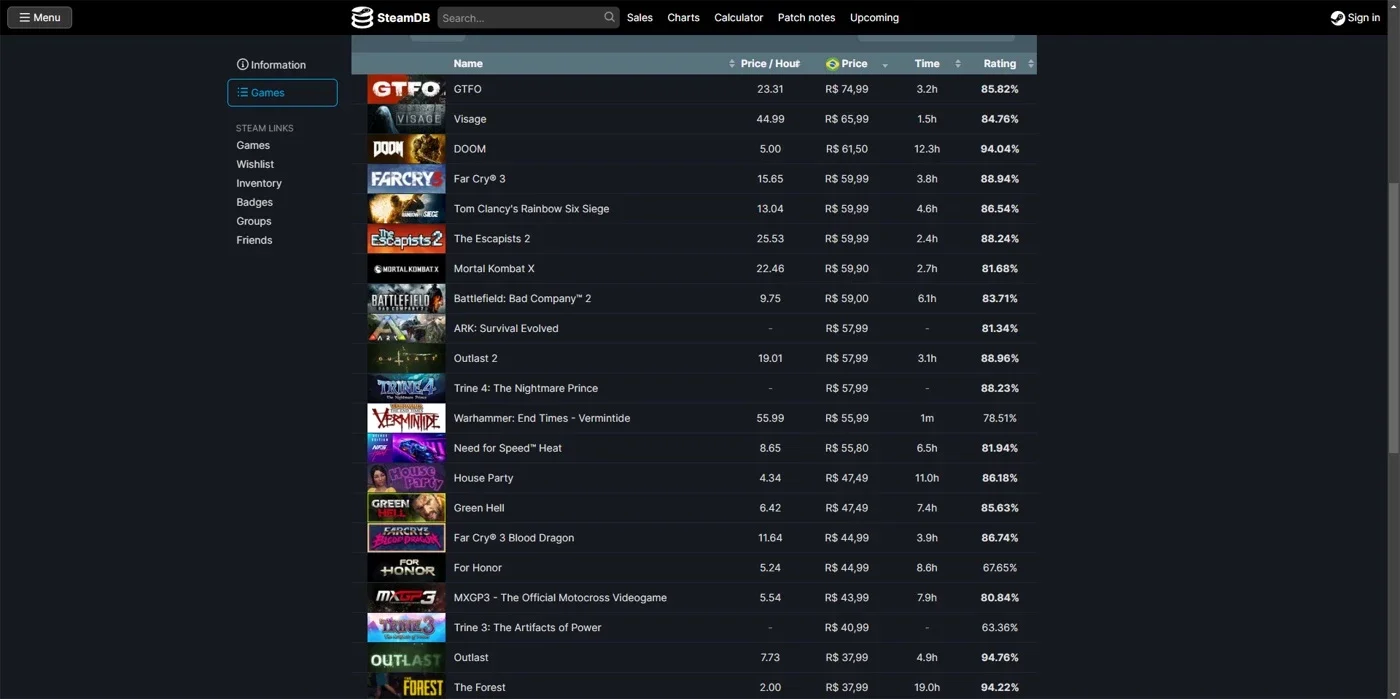Screen dimensions: 1400x699
Task: Open the Far Cry 3 thumbnail
Action: coord(406,179)
